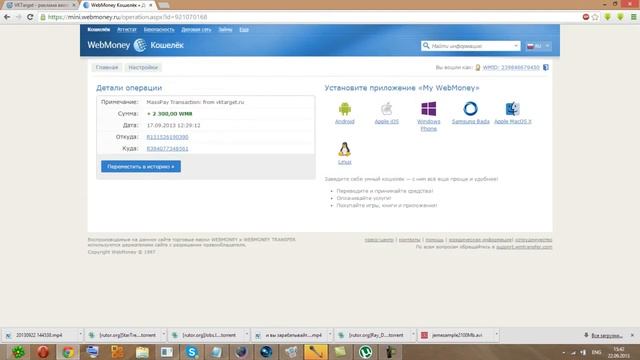Viewport: 640px width, 360px height.
Task: Show all downloads link in download bar
Action: pyautogui.click(x=607, y=335)
